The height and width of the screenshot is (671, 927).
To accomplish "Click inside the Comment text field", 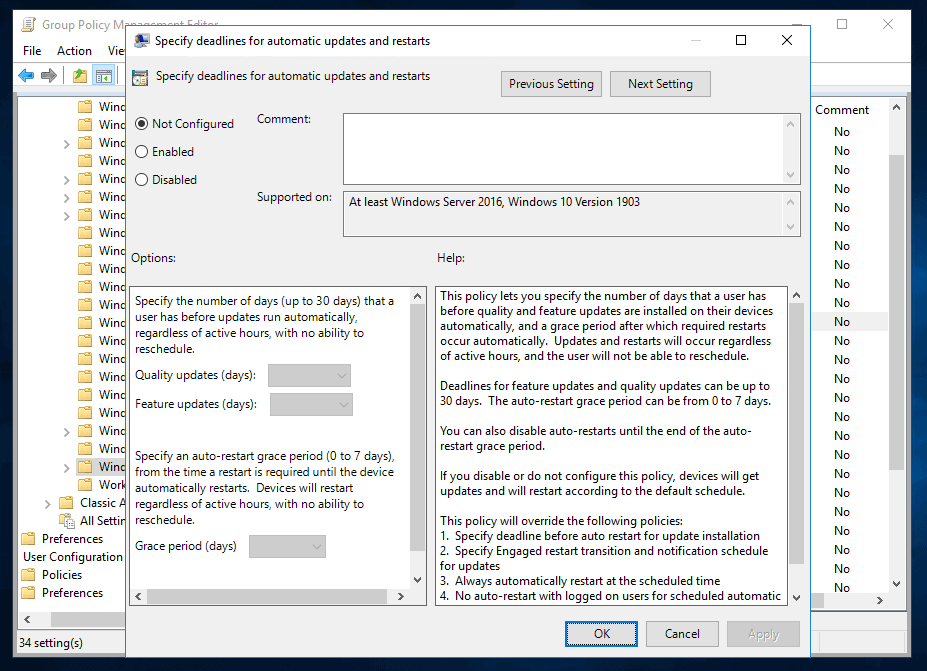I will pyautogui.click(x=567, y=145).
